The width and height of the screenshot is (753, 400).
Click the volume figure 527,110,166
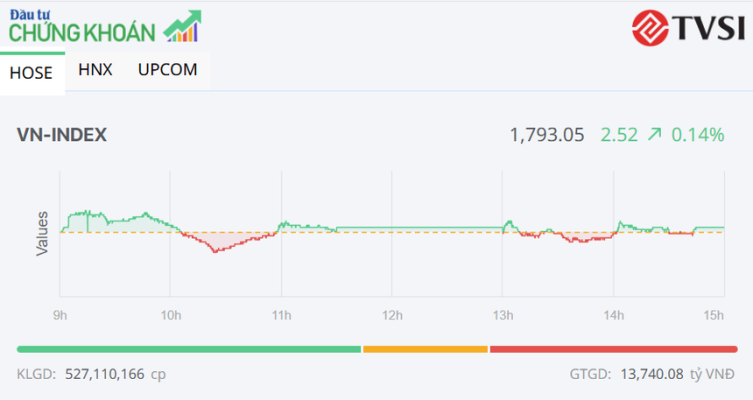(105, 374)
